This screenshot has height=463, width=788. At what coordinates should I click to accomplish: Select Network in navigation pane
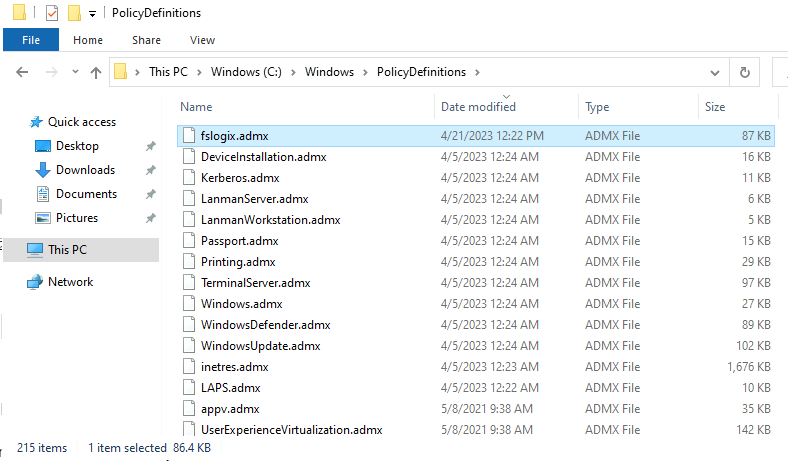click(70, 282)
